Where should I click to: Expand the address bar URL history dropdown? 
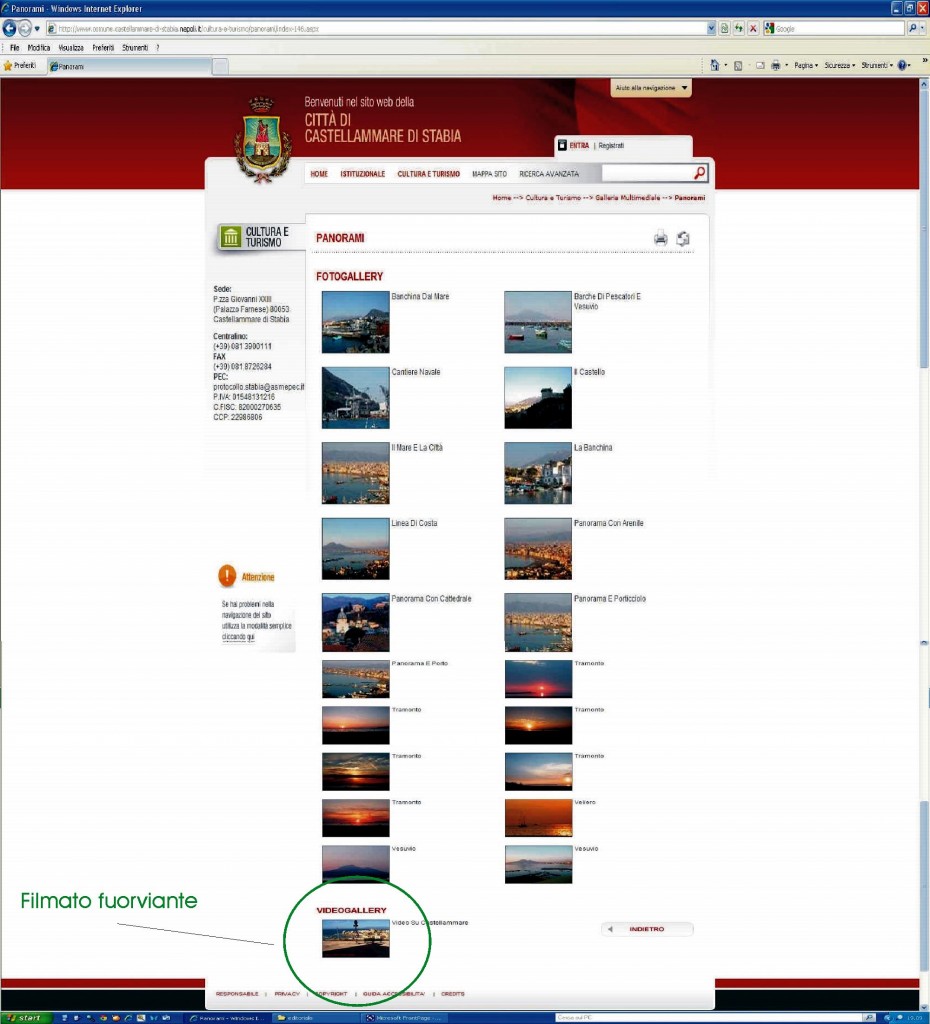click(x=710, y=28)
